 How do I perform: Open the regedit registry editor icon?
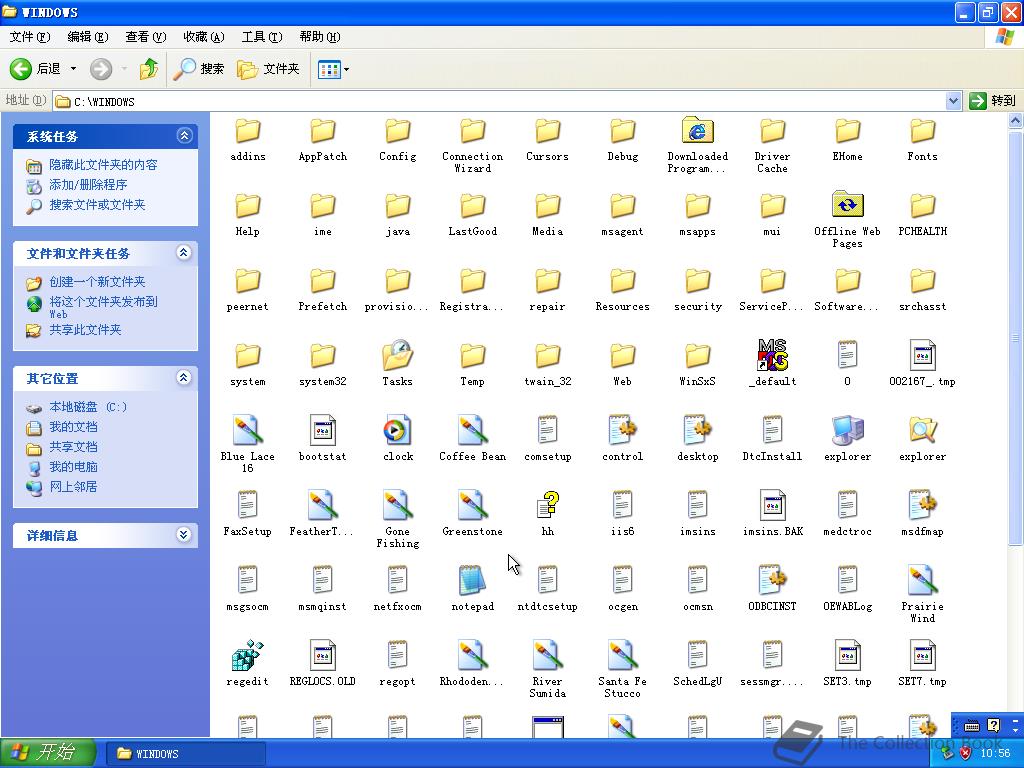(x=248, y=655)
